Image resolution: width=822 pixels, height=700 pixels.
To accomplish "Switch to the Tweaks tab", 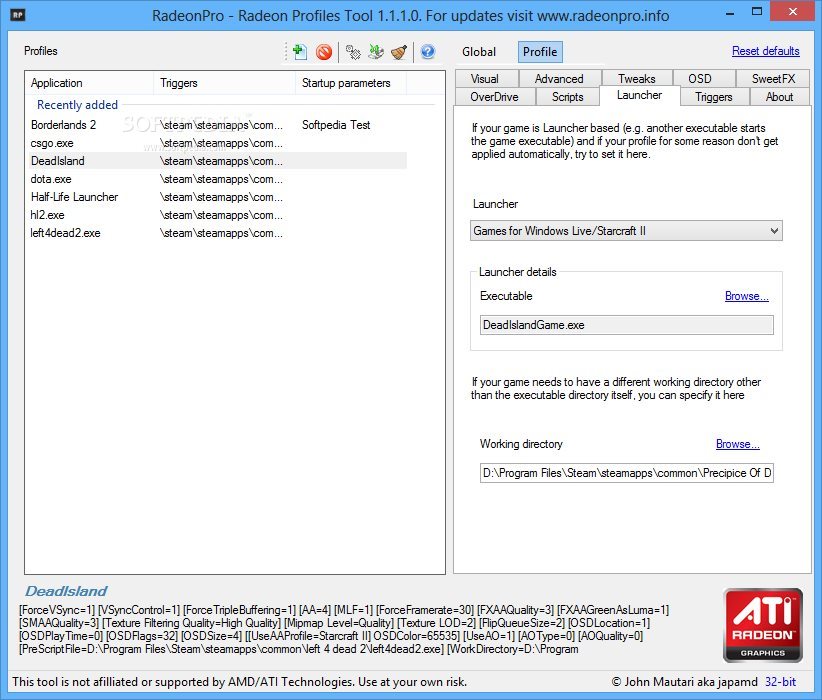I will click(x=636, y=79).
